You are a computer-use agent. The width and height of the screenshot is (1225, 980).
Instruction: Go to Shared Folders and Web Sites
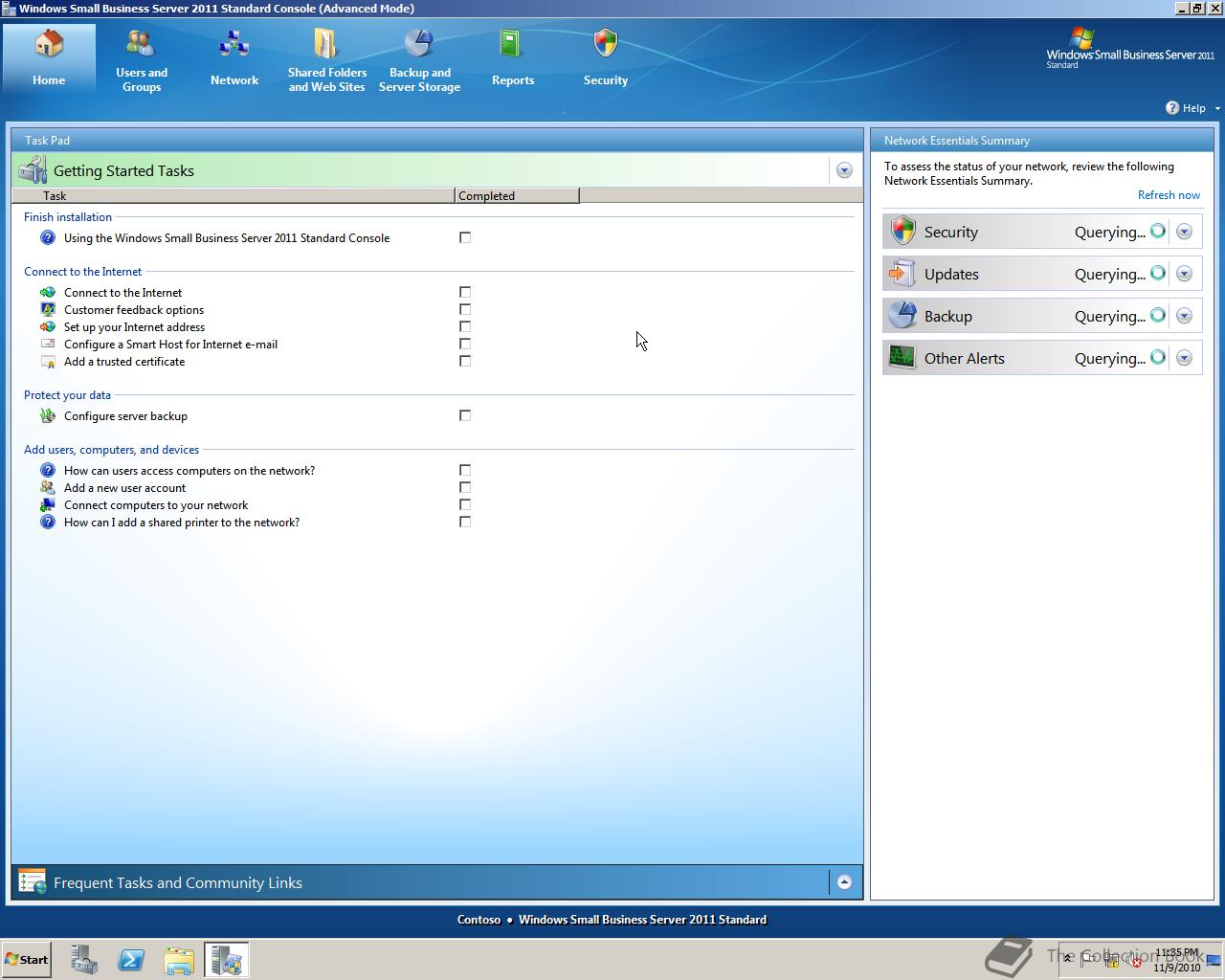point(326,58)
